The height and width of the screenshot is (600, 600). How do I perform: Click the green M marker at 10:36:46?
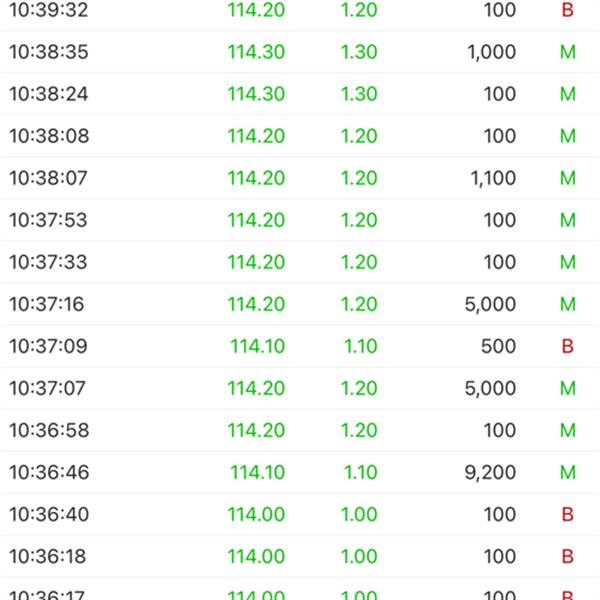pyautogui.click(x=567, y=473)
